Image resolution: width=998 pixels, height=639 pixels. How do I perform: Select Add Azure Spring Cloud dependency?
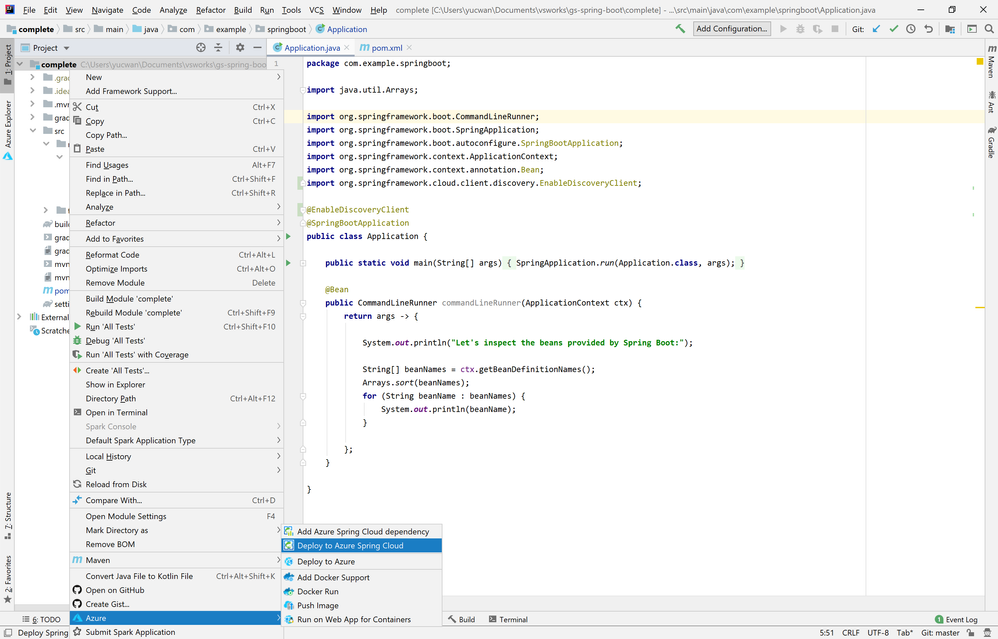tap(362, 531)
